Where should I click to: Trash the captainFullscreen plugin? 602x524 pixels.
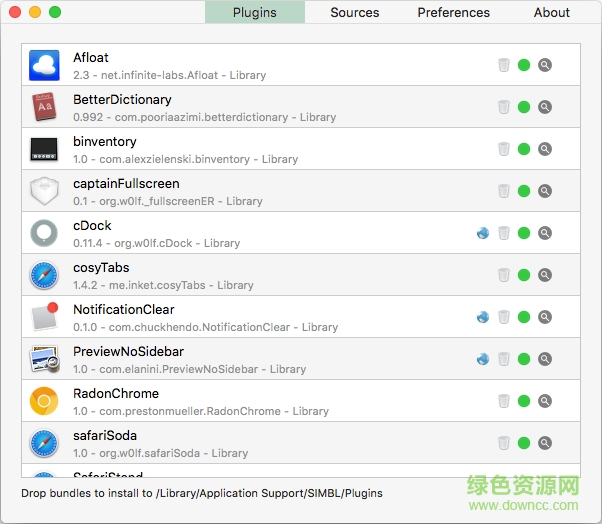click(x=504, y=191)
